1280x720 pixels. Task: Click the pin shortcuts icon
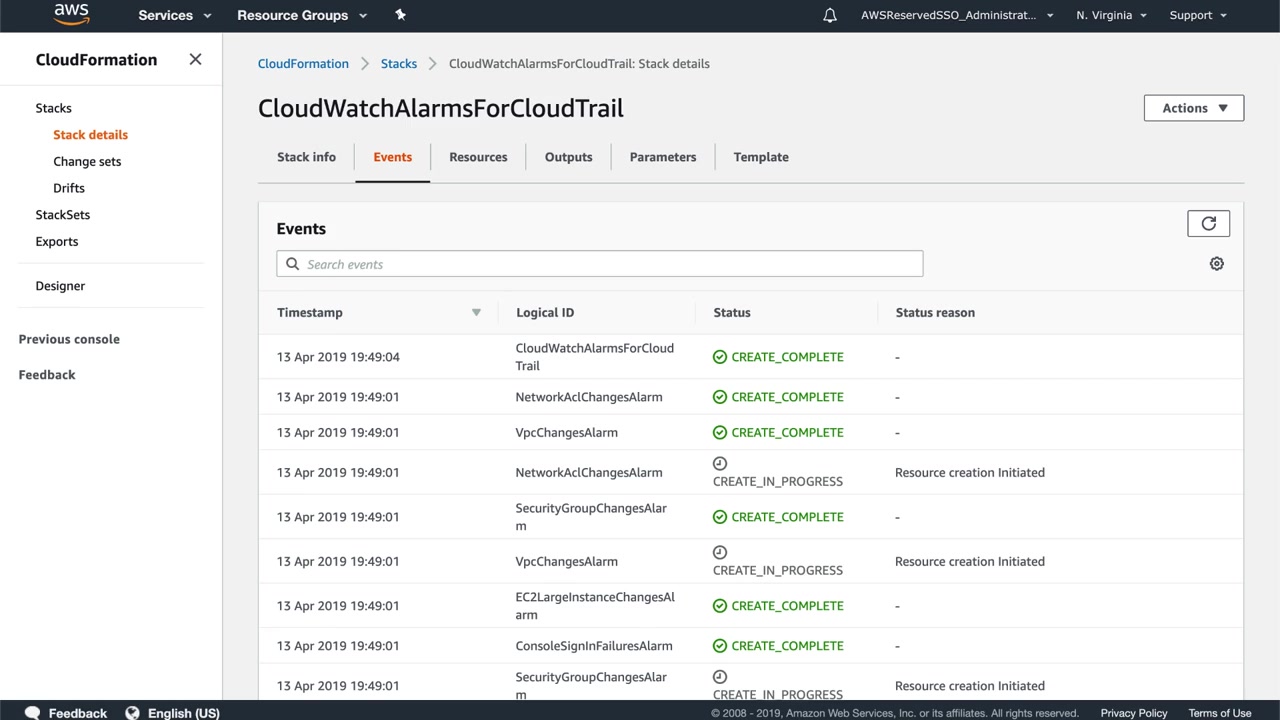(400, 15)
